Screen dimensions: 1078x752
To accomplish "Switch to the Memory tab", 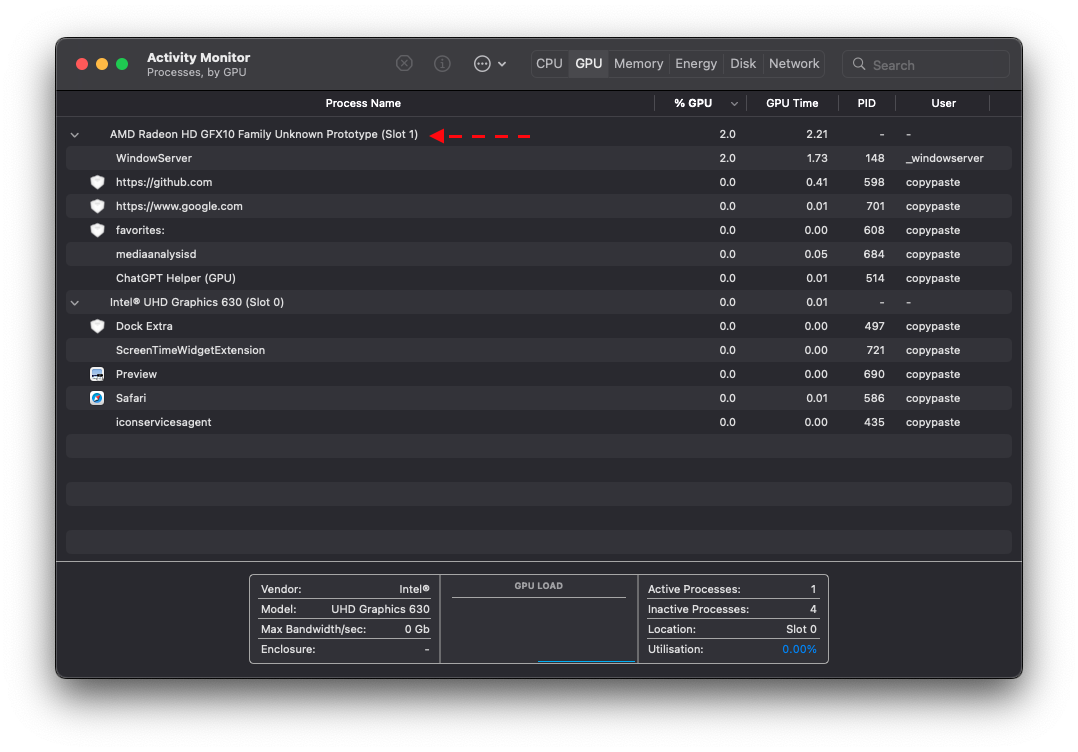I will tap(638, 63).
